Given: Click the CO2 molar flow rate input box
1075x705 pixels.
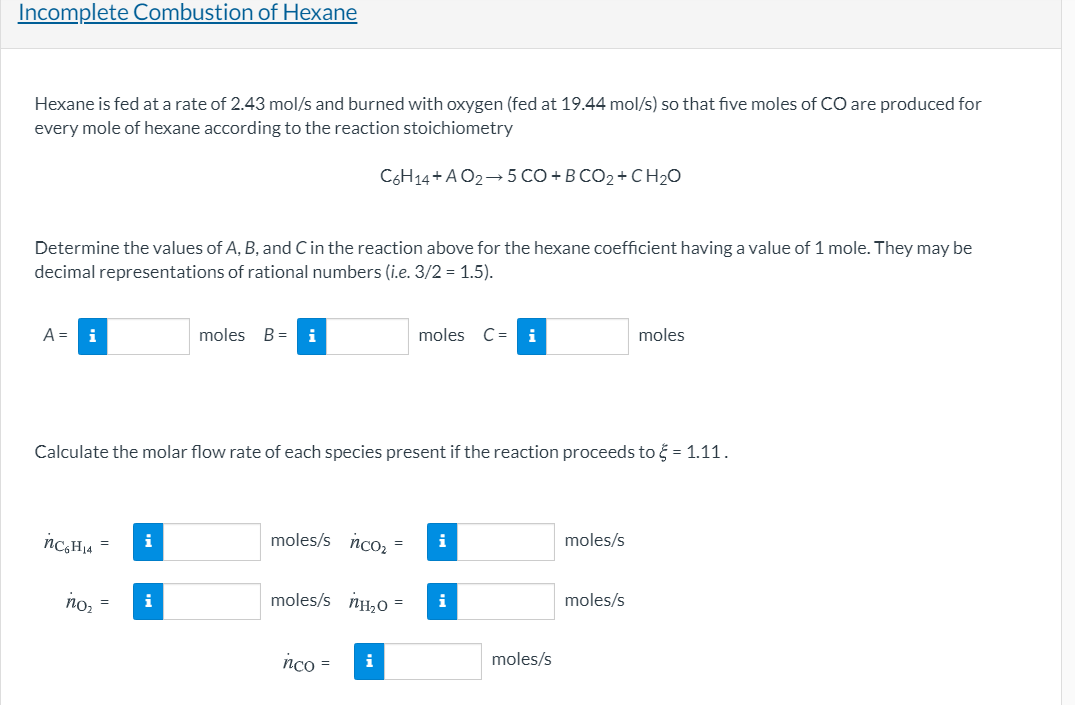Looking at the screenshot, I should [x=506, y=541].
